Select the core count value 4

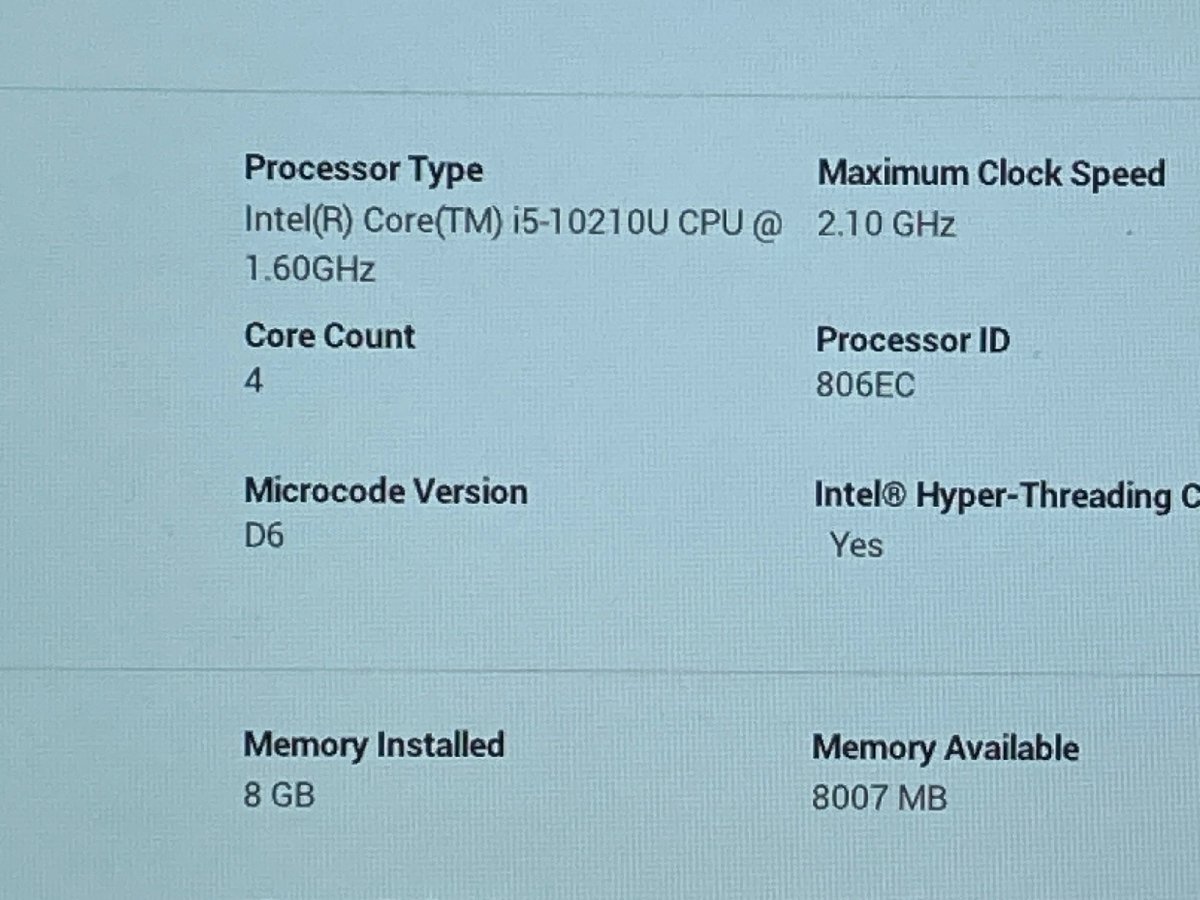[254, 381]
